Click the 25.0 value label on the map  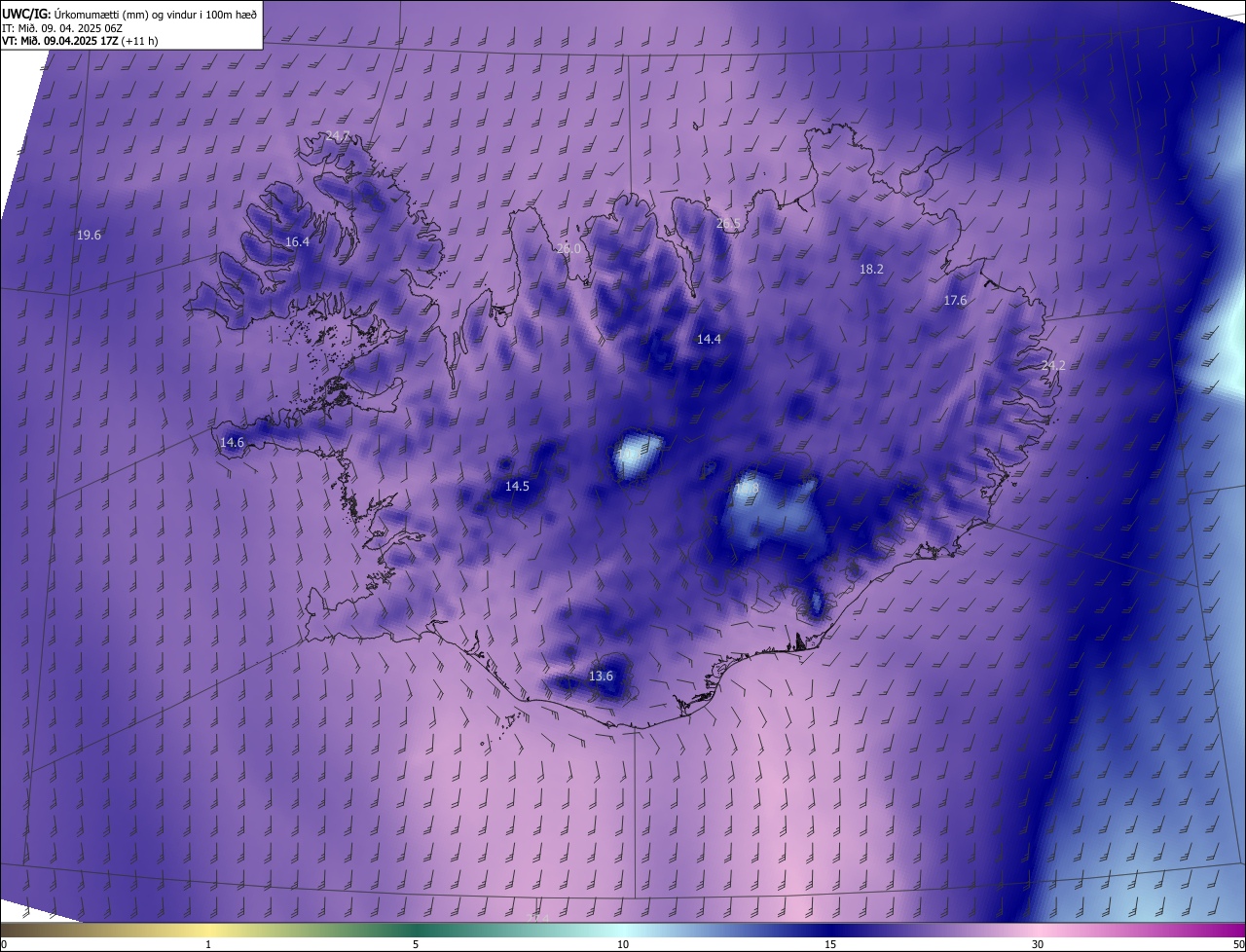tap(568, 249)
